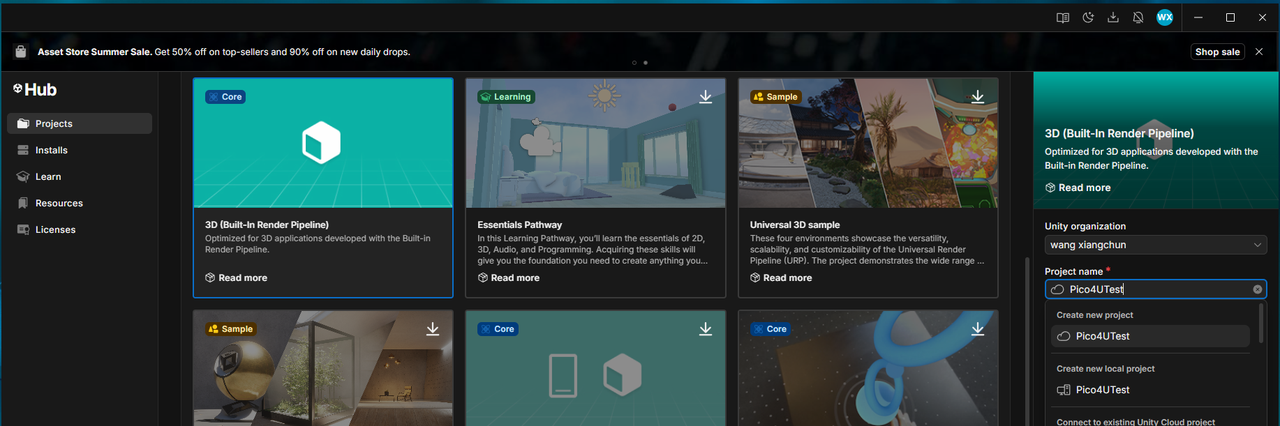Viewport: 1280px width, 426px height.
Task: Click Read more in the right details panel
Action: tap(1077, 188)
